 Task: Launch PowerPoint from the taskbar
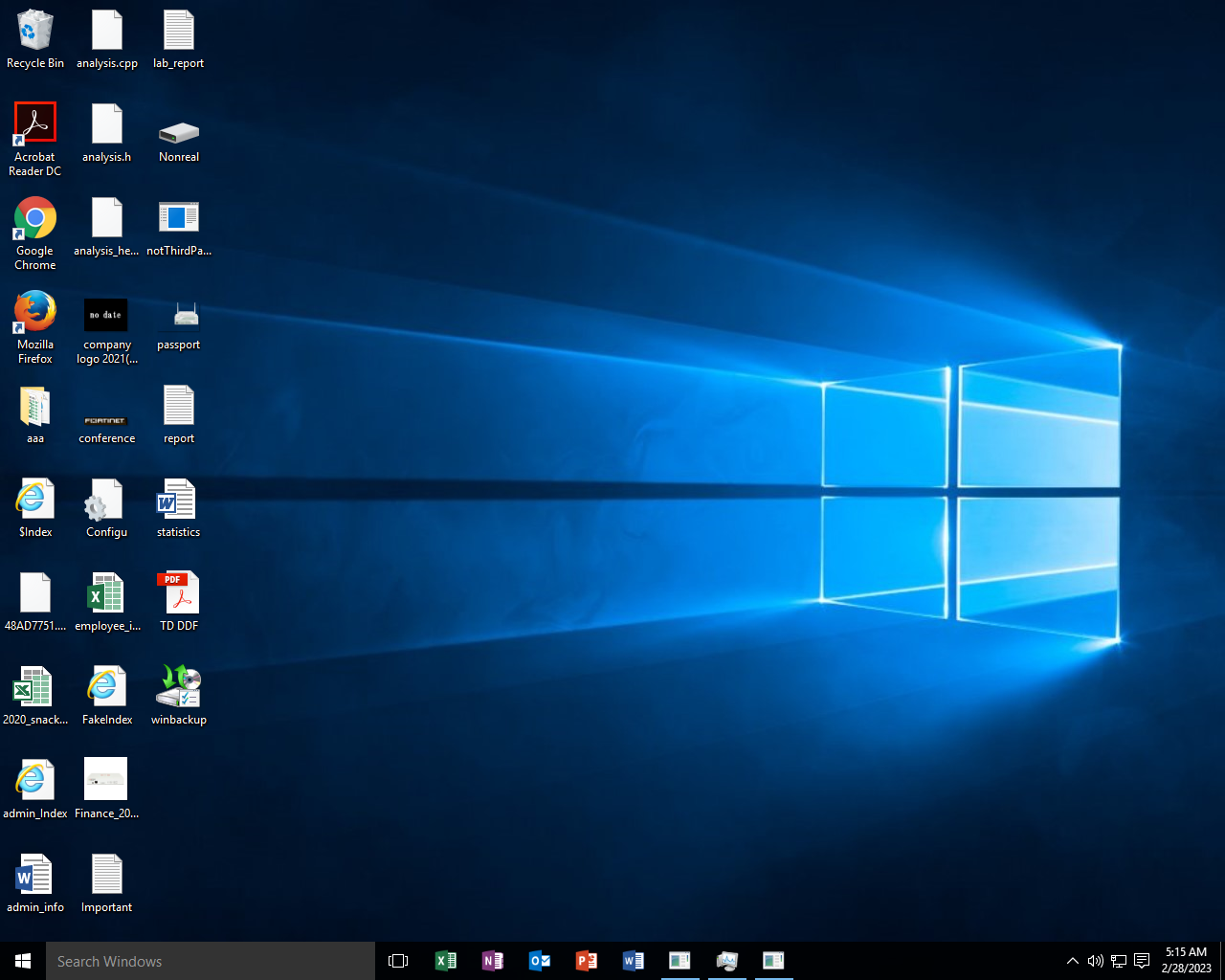pos(587,961)
